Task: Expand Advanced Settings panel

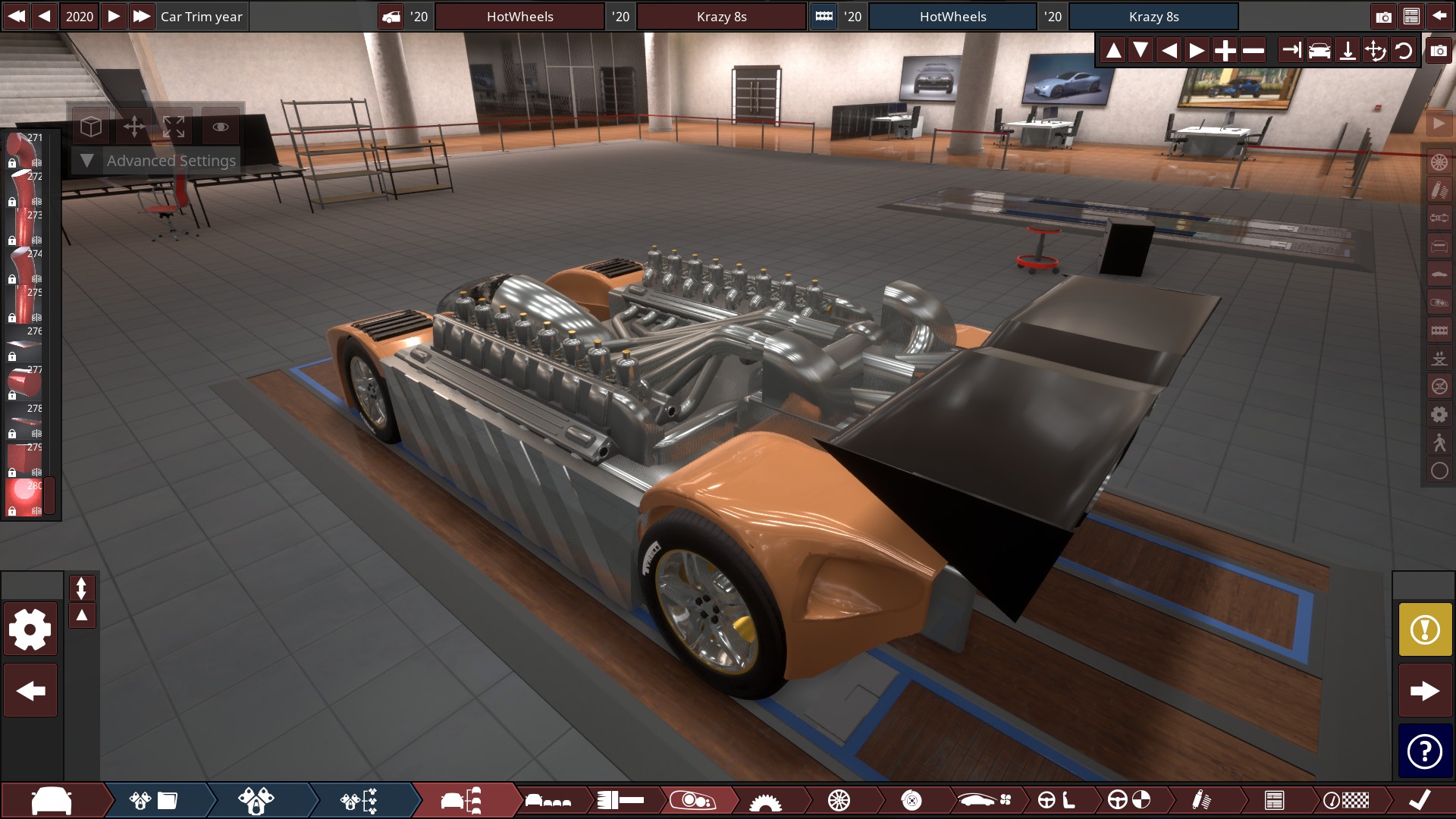Action: coord(87,161)
